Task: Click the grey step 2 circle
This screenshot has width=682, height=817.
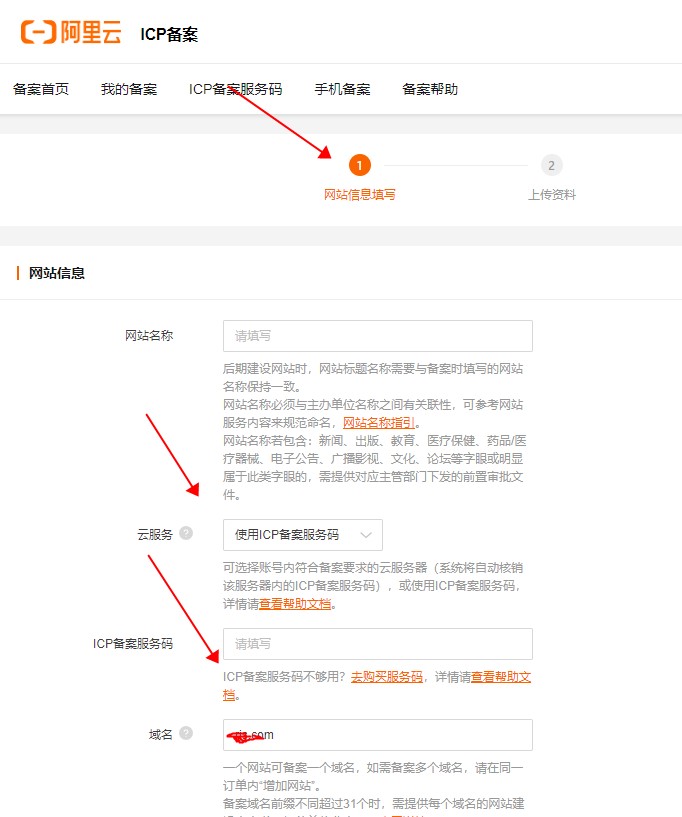Action: [551, 165]
